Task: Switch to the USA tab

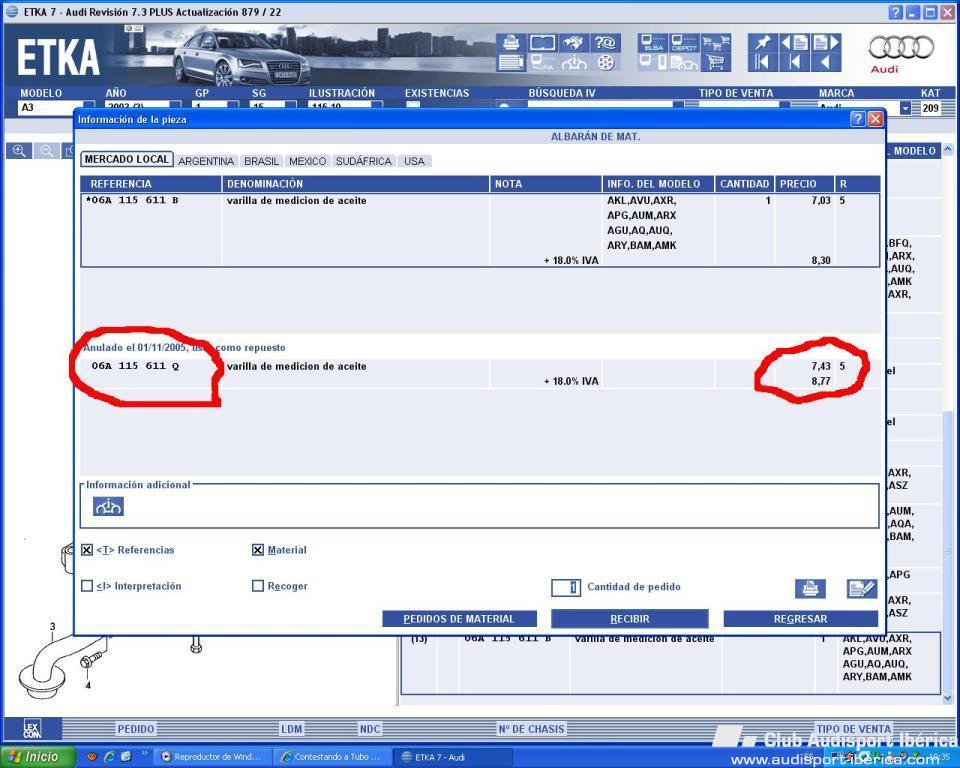Action: pyautogui.click(x=414, y=161)
